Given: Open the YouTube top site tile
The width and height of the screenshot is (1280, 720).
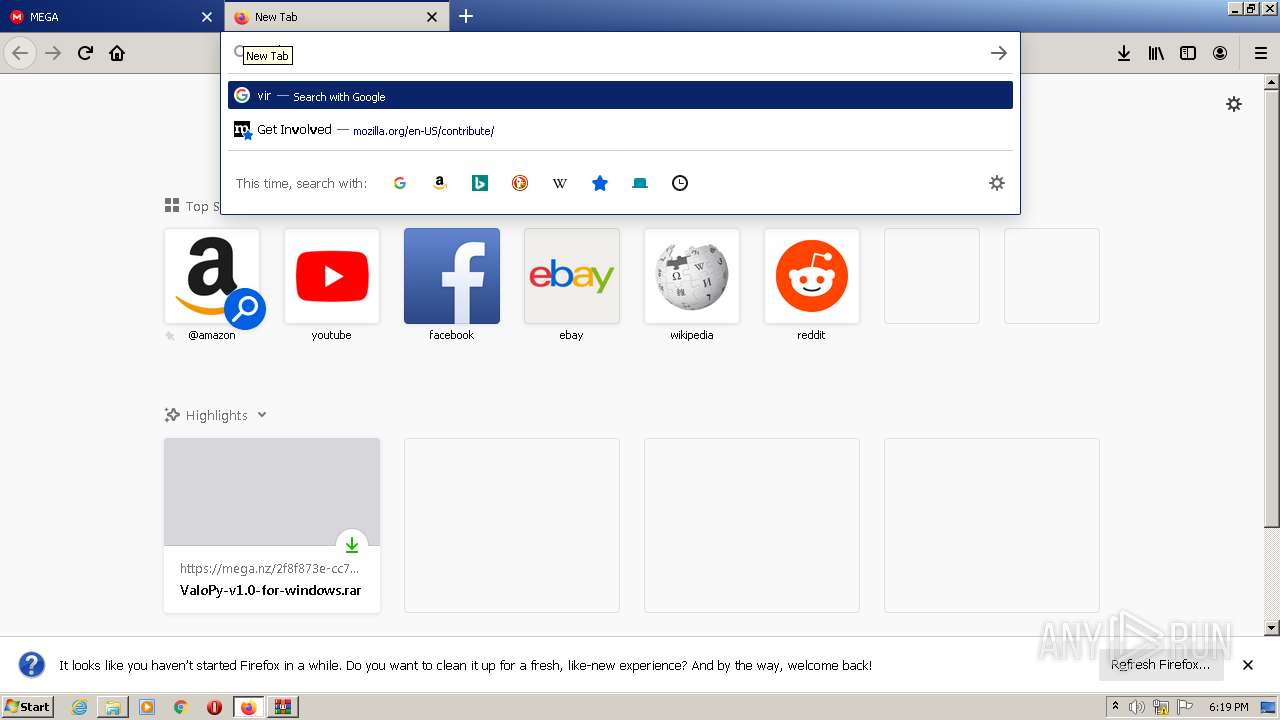Looking at the screenshot, I should pos(332,276).
